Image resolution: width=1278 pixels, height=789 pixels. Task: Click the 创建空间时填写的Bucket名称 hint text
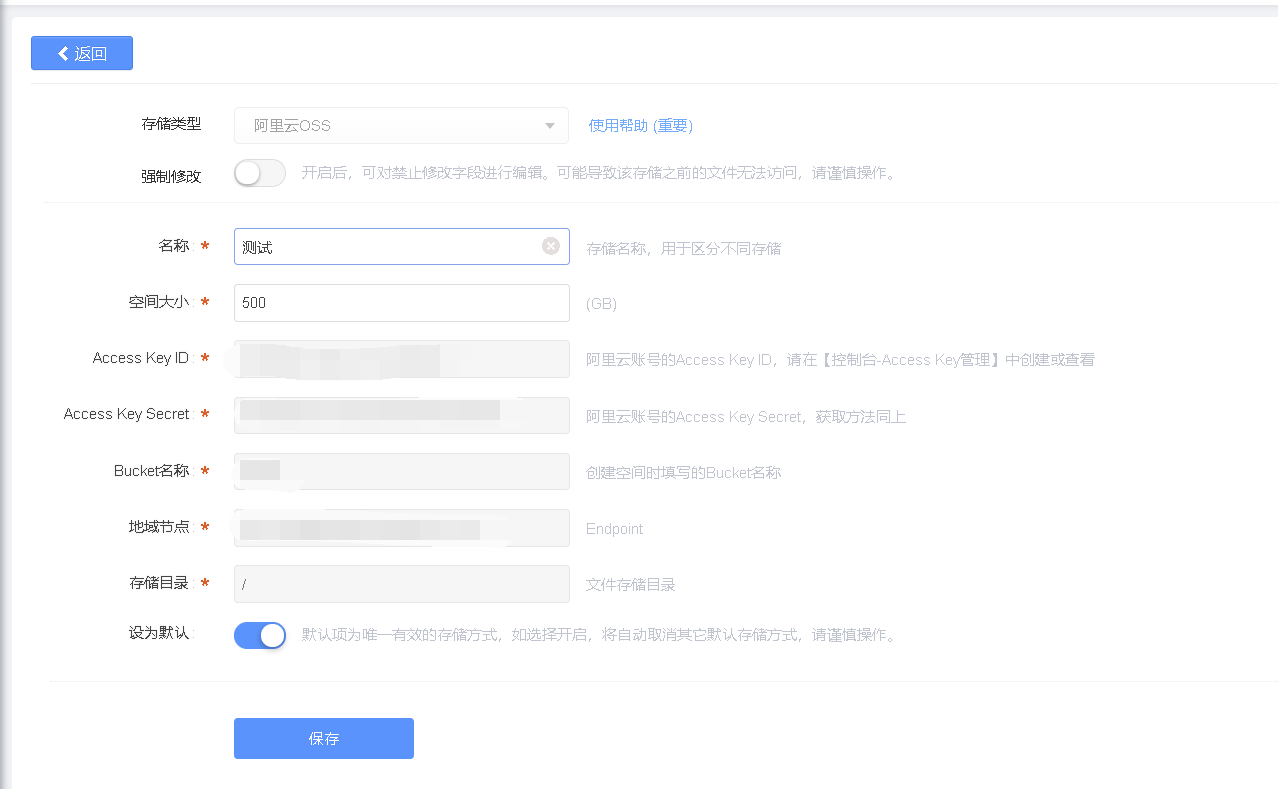[x=683, y=472]
